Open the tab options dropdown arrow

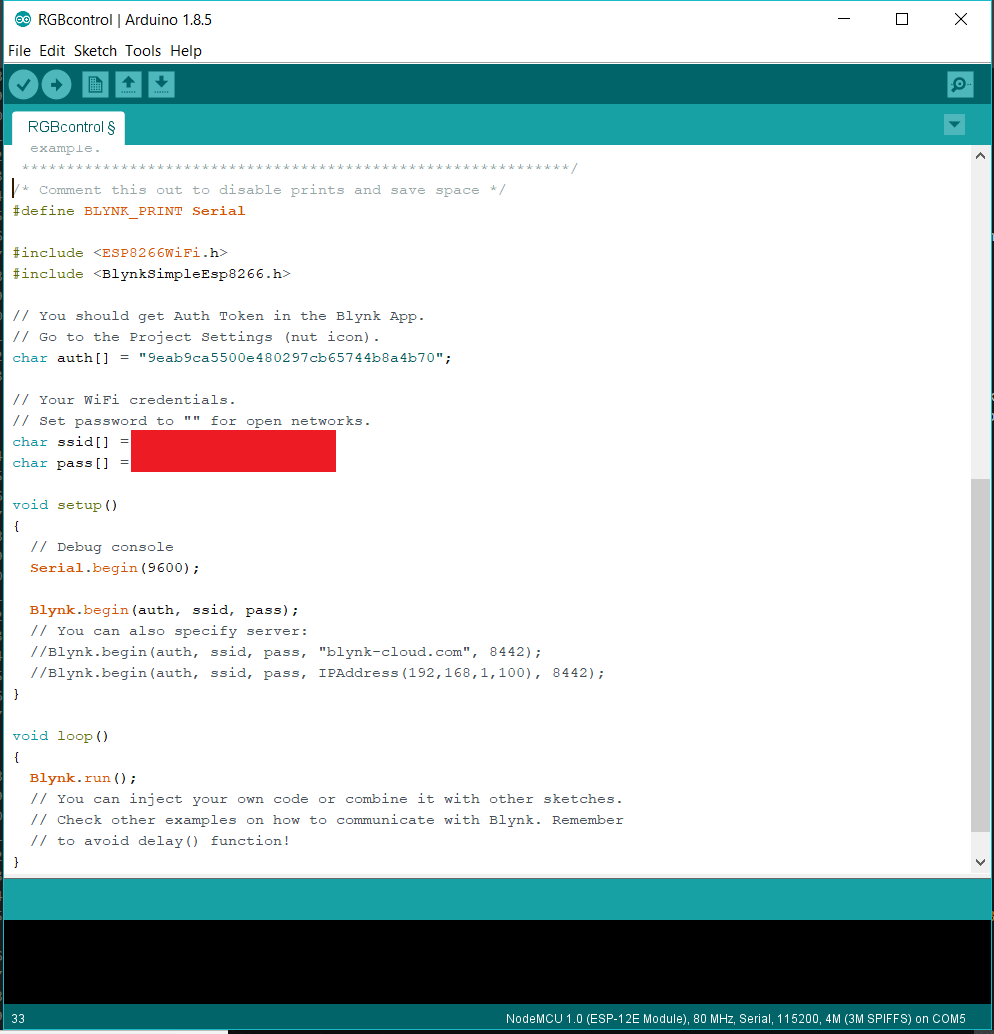(954, 125)
